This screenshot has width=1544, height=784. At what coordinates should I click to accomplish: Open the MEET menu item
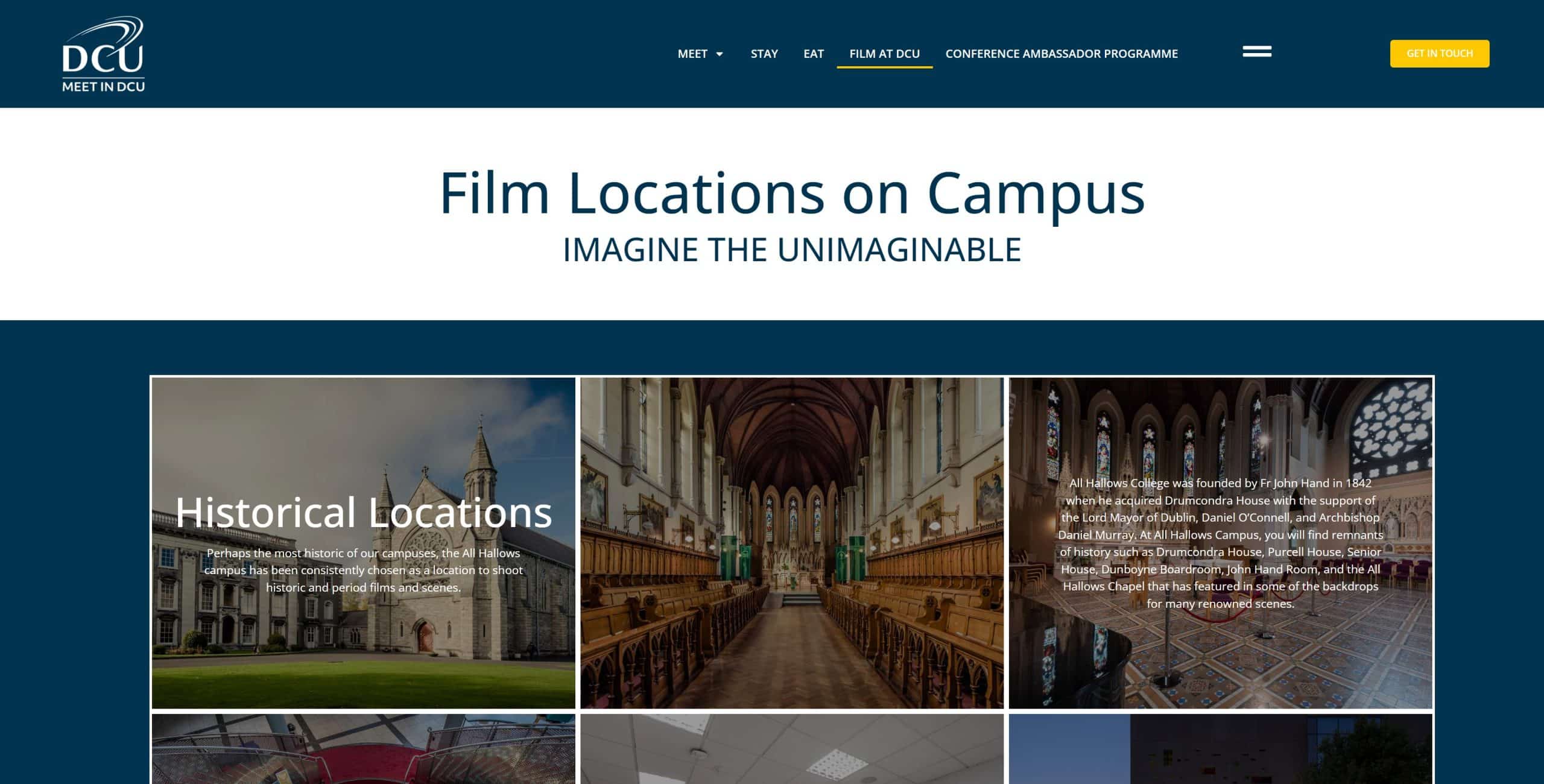[692, 54]
